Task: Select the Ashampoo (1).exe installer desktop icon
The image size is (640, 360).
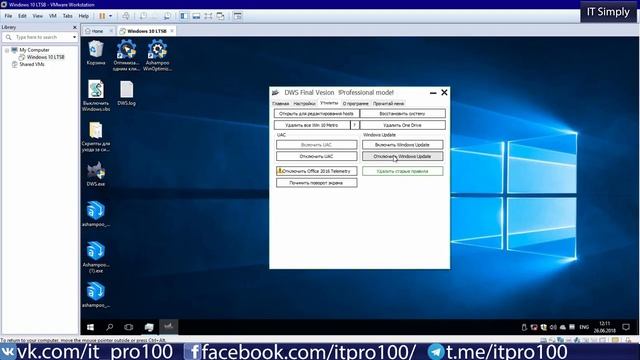Action: pos(96,257)
